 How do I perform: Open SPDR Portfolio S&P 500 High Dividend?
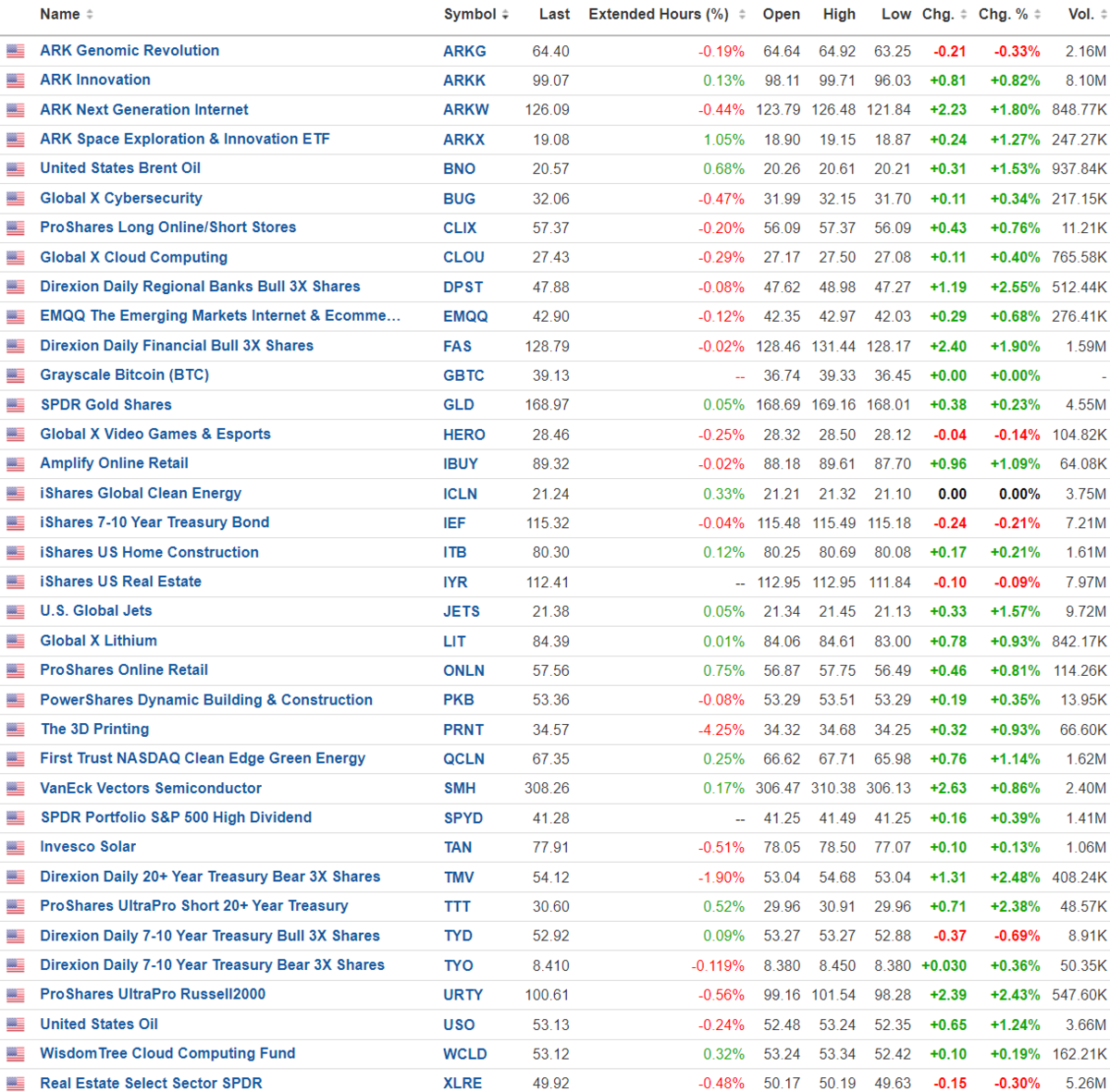pos(176,818)
